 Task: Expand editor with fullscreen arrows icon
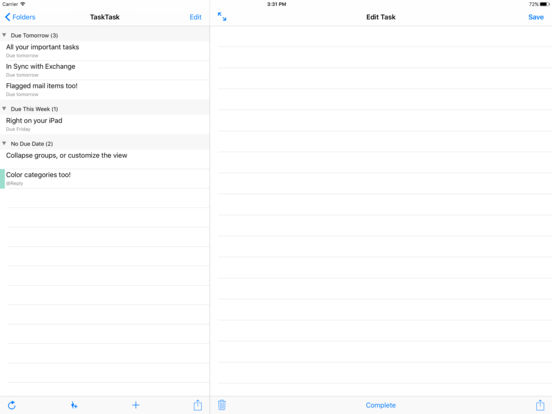tap(222, 17)
